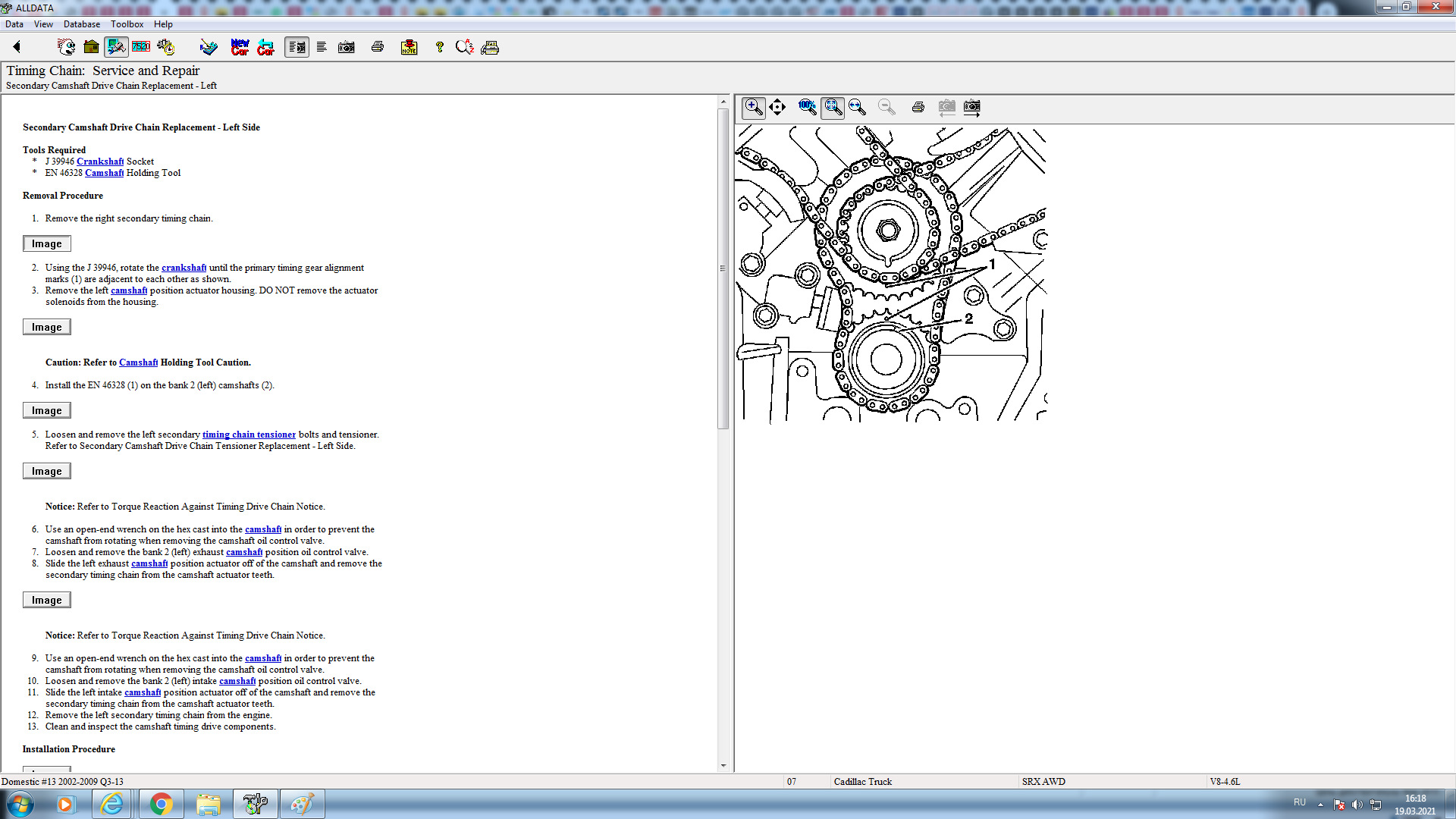Viewport: 1456px width, 819px height.
Task: Click the yellow Note pin icon
Action: [x=409, y=47]
